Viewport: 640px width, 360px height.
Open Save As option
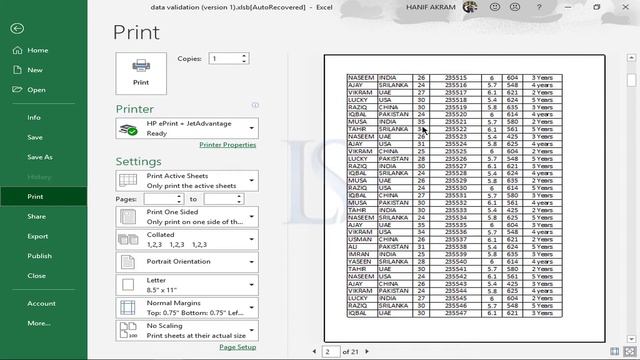(40, 157)
